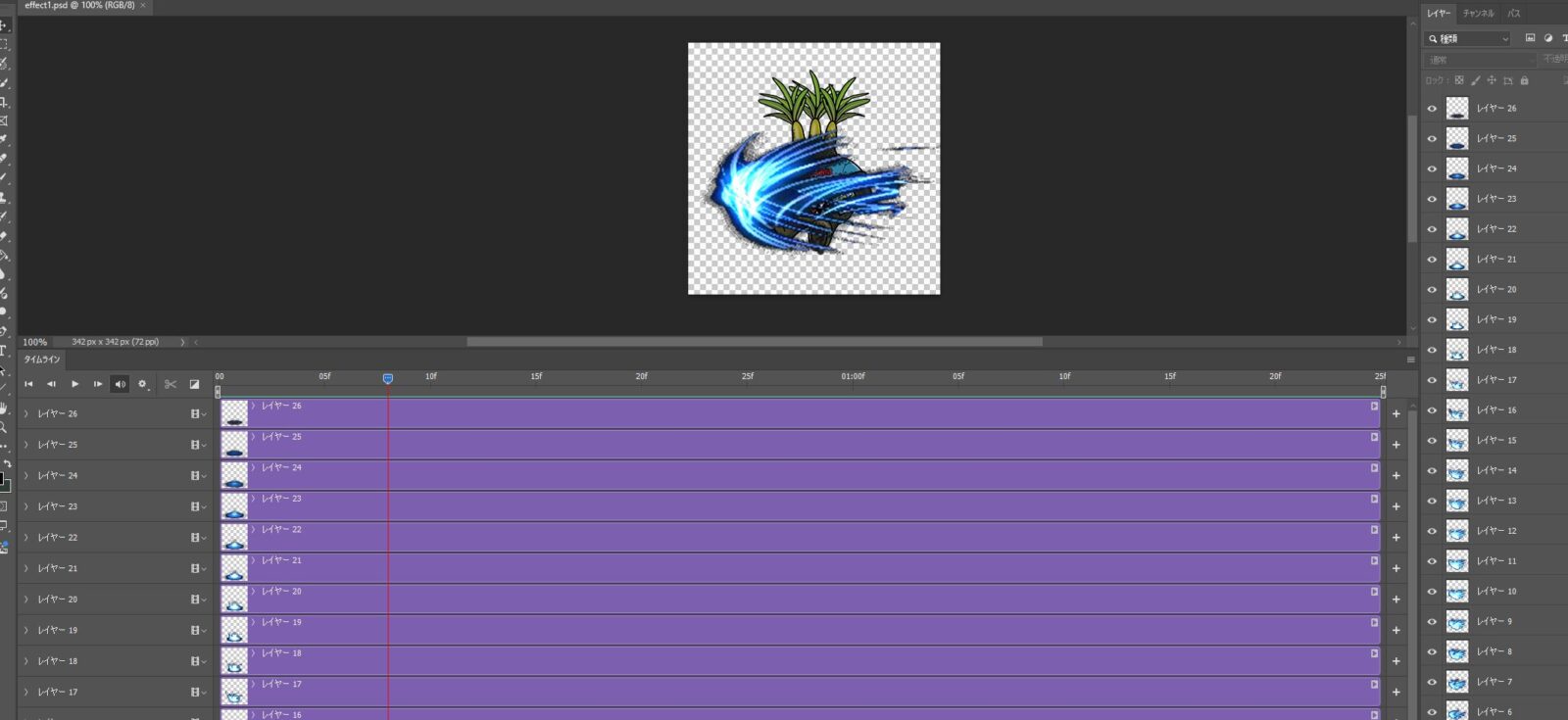Click canvas horizontal scrollbar
Screen dimensions: 1568x720
(755, 342)
